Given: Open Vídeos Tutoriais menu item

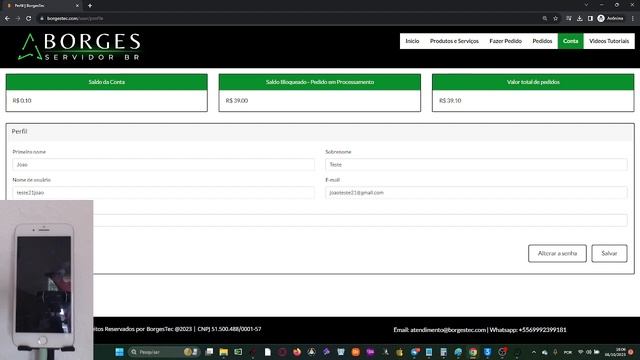Looking at the screenshot, I should pyautogui.click(x=609, y=41).
